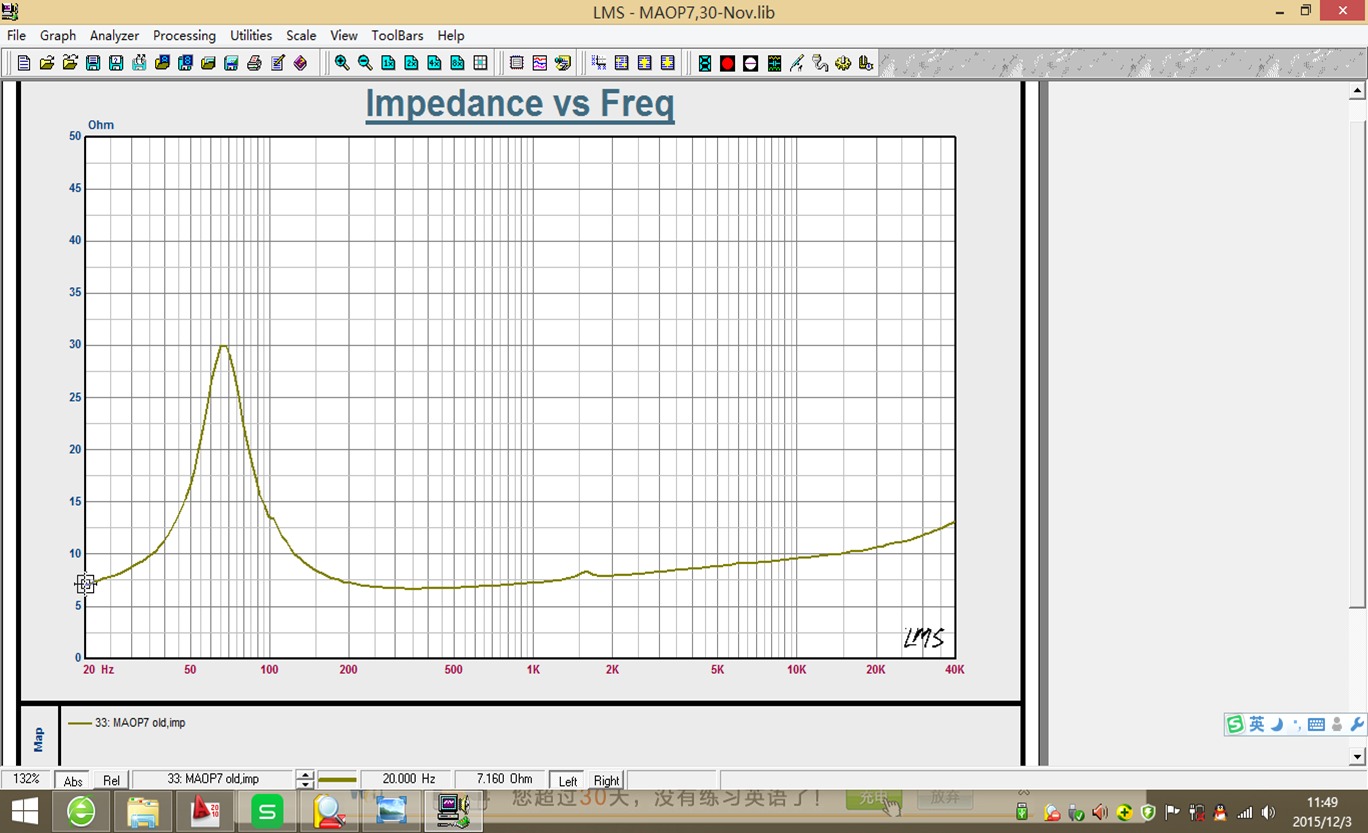Viewport: 1368px width, 833px height.
Task: Click the curve selector spinner arrows
Action: click(306, 780)
